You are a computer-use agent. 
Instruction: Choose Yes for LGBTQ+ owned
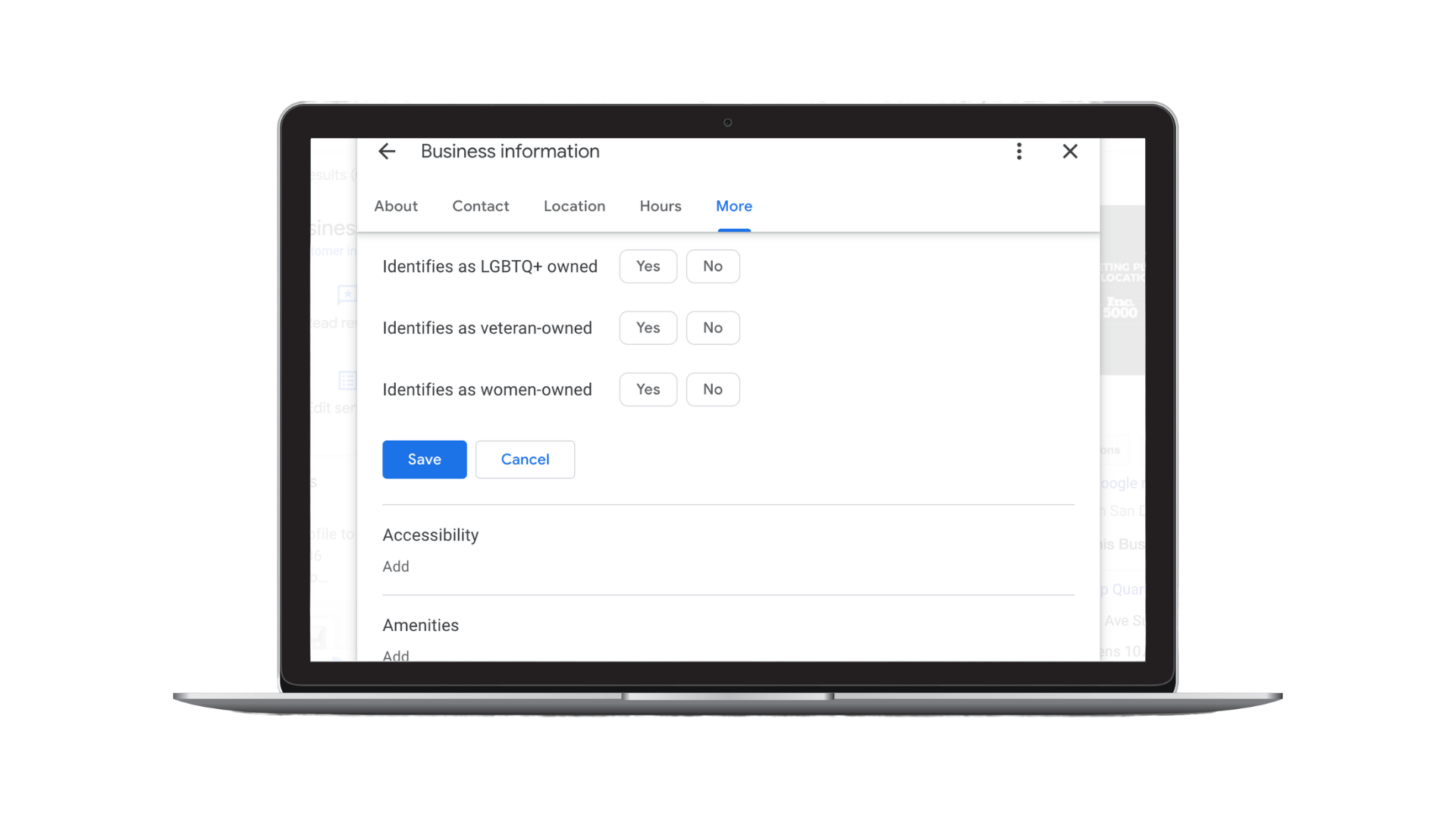point(648,266)
